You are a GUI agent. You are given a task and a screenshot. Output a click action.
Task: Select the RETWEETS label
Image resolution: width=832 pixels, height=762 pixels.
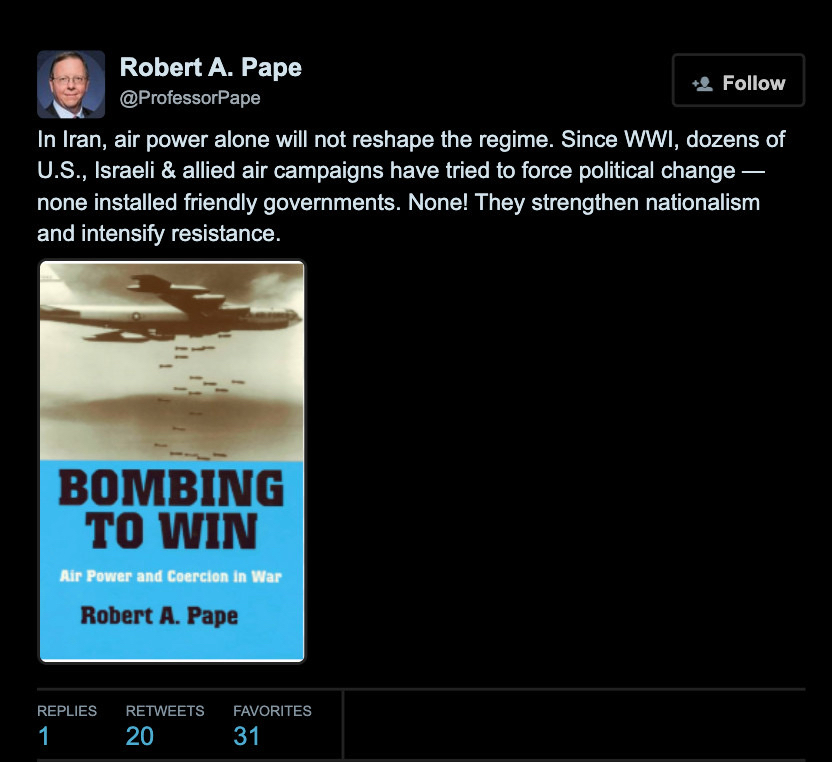[165, 711]
